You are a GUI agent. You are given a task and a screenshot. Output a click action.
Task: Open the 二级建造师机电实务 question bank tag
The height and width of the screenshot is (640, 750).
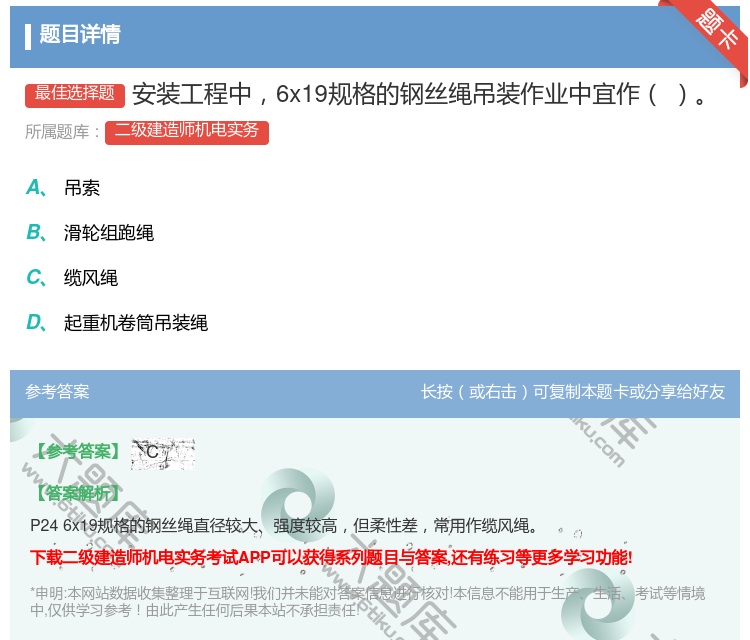point(187,132)
